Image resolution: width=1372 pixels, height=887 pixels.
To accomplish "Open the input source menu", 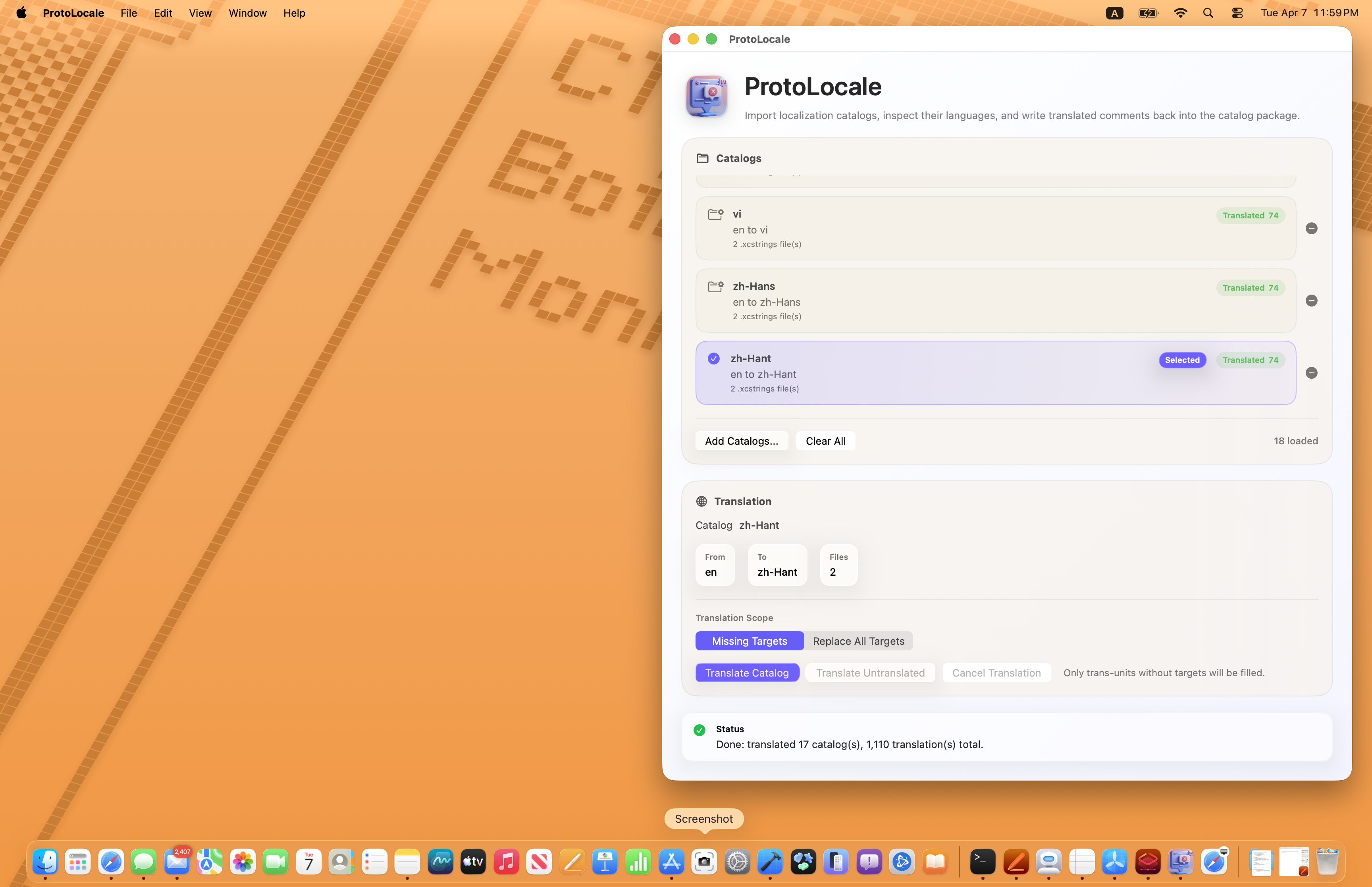I will (x=1114, y=13).
